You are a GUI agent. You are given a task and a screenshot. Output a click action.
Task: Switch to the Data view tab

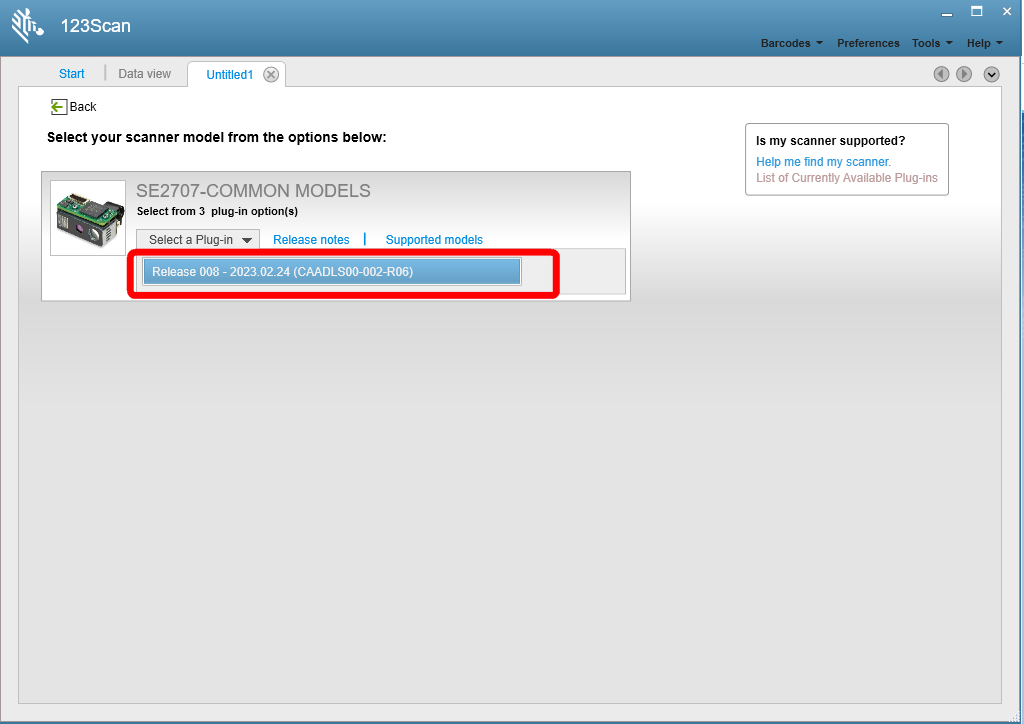click(x=144, y=74)
